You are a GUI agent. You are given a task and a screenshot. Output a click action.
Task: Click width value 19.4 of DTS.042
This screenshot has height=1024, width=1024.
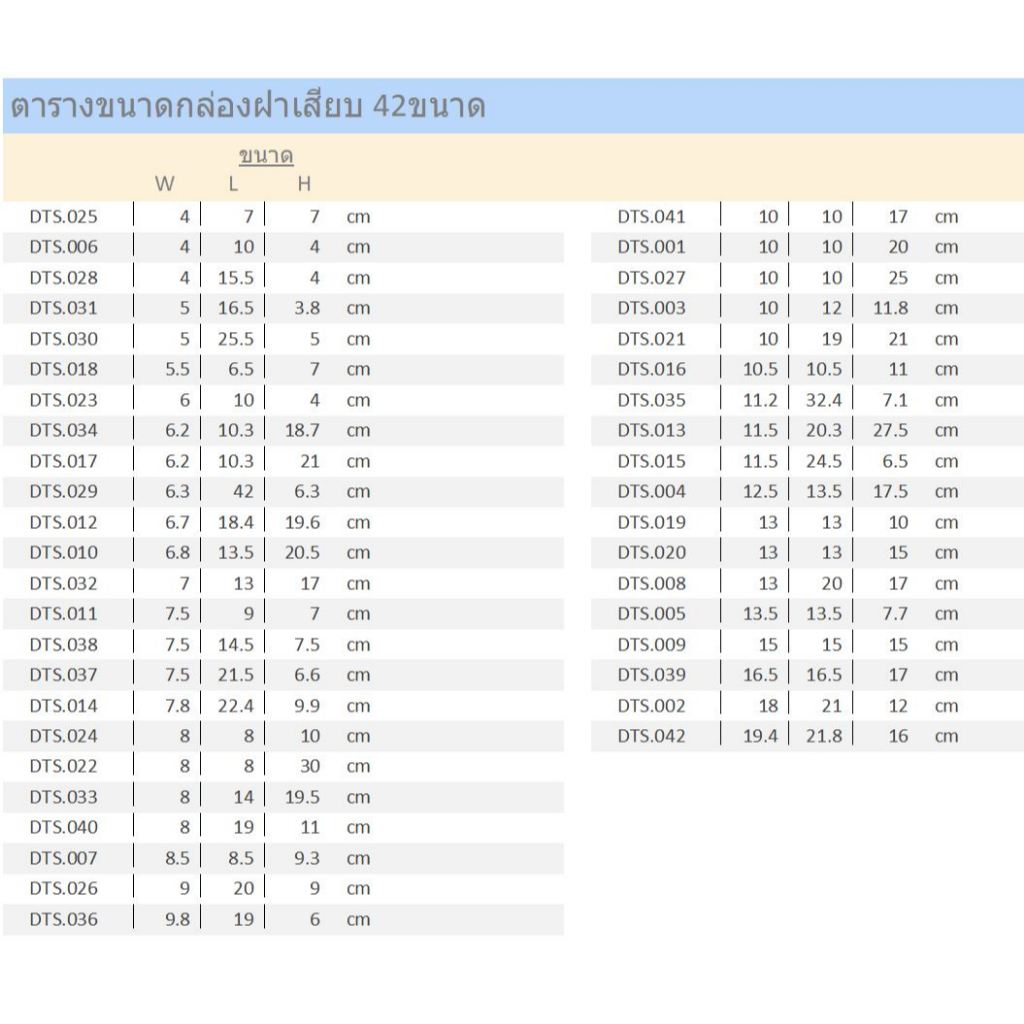tap(760, 736)
